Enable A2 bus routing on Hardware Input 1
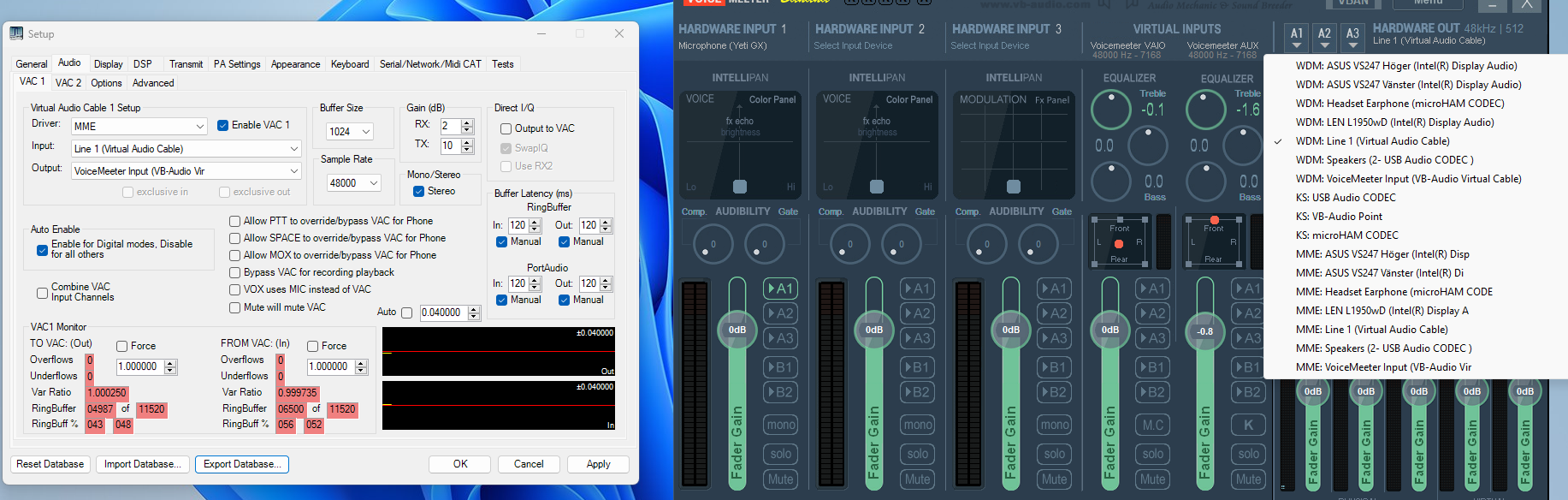Screen dimensions: 1568x500 coord(780,313)
